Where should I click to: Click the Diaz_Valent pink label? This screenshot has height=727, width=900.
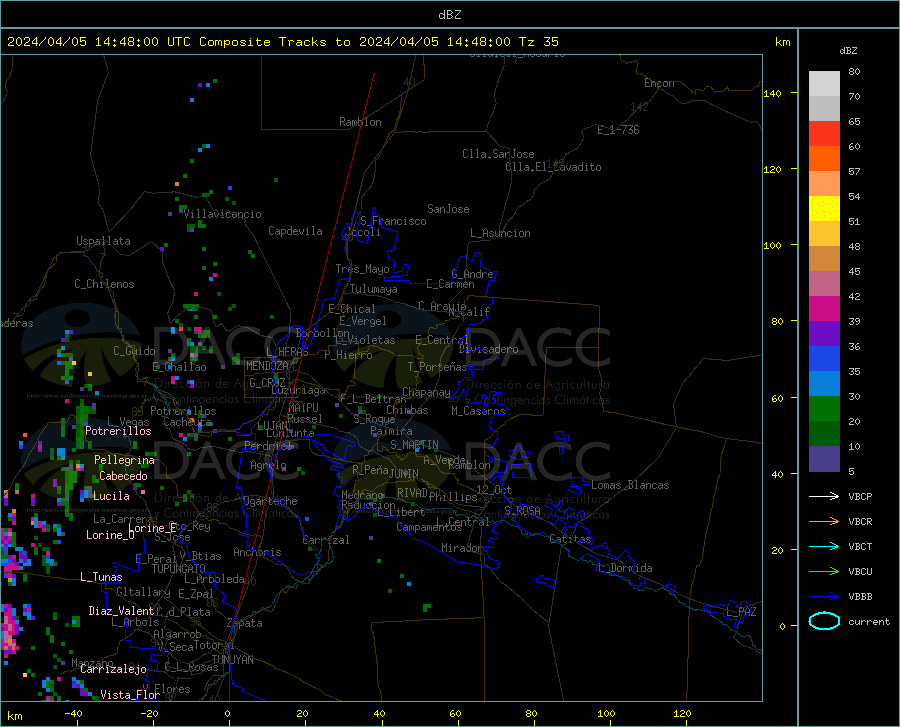[x=121, y=611]
